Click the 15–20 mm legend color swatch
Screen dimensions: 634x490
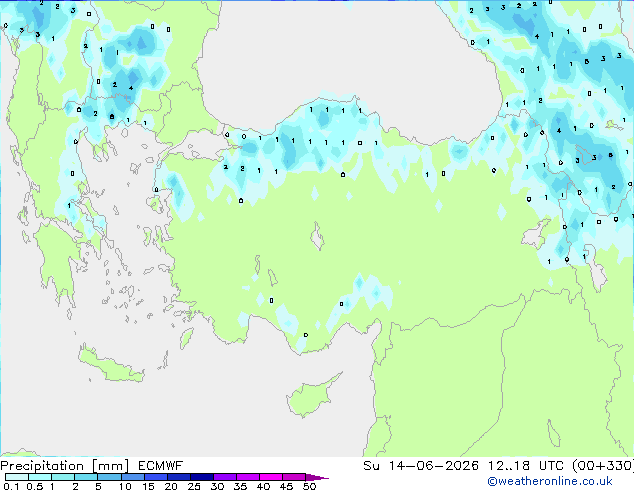155,477
